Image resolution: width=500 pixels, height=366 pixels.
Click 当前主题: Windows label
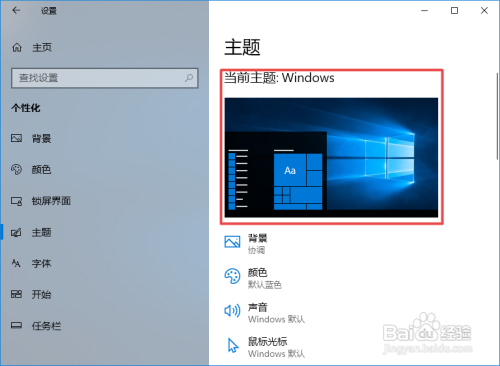pos(279,78)
